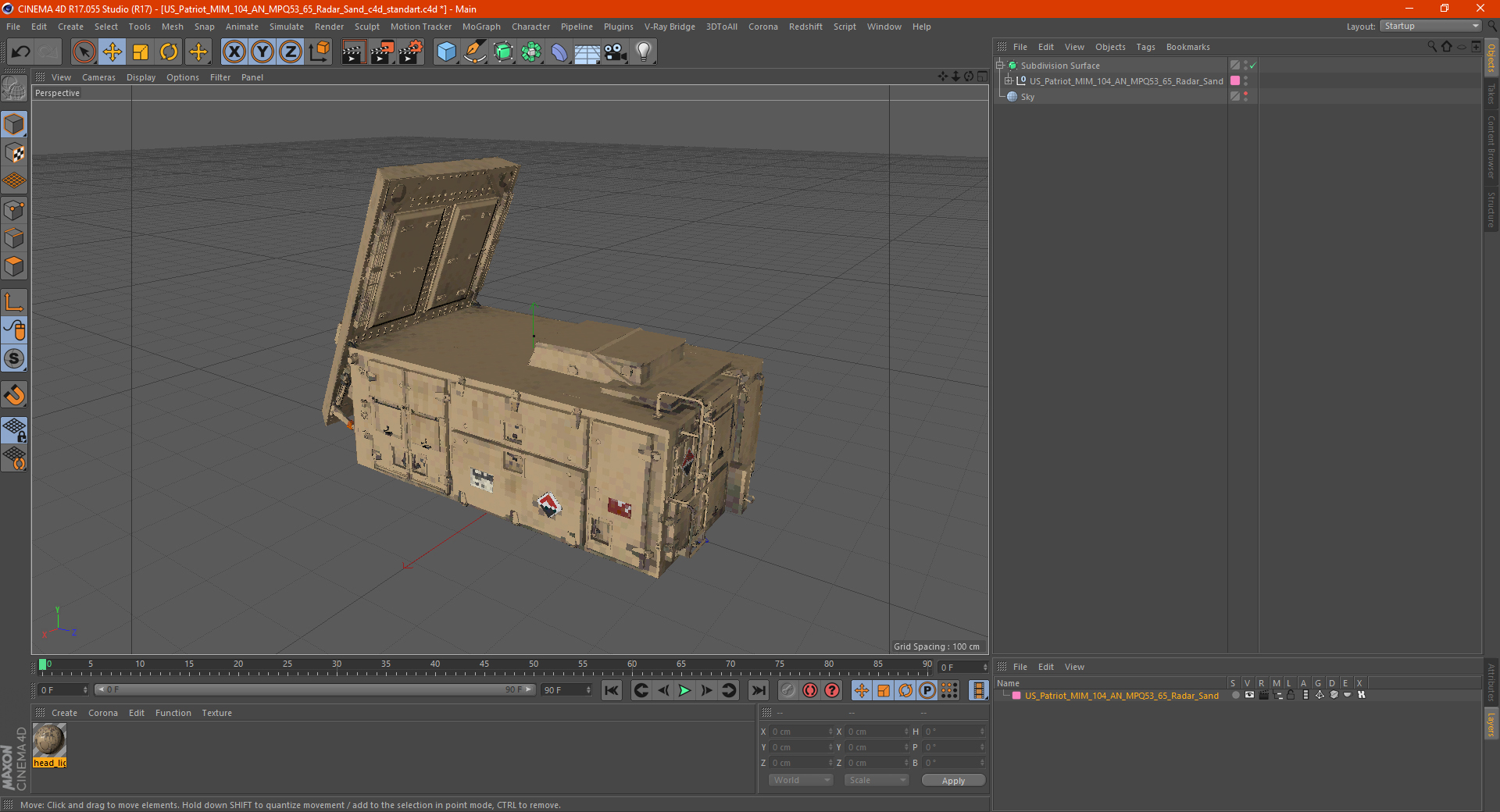This screenshot has height=812, width=1500.
Task: Enable Texture mode in left palette
Action: click(14, 153)
